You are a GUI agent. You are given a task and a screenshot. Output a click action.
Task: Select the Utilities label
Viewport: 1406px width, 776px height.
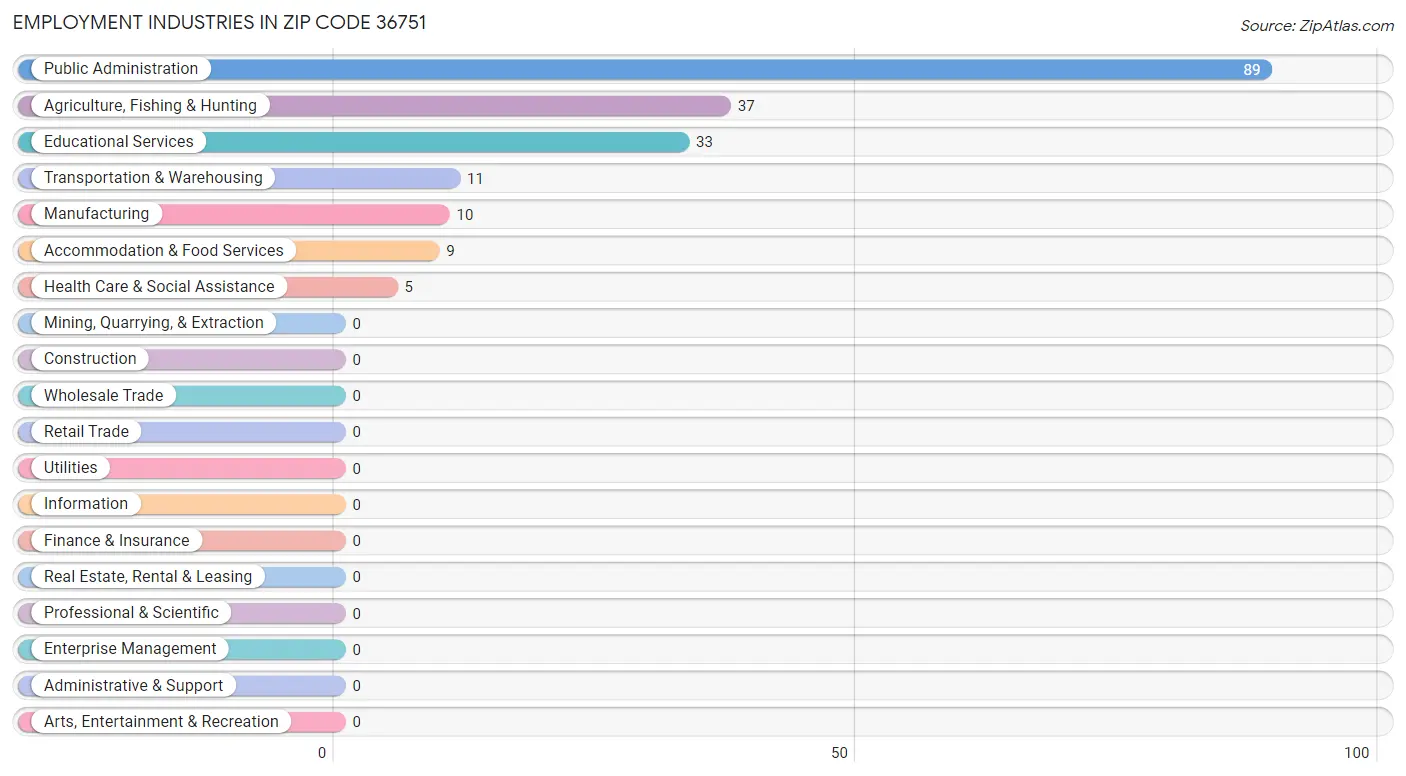coord(71,468)
